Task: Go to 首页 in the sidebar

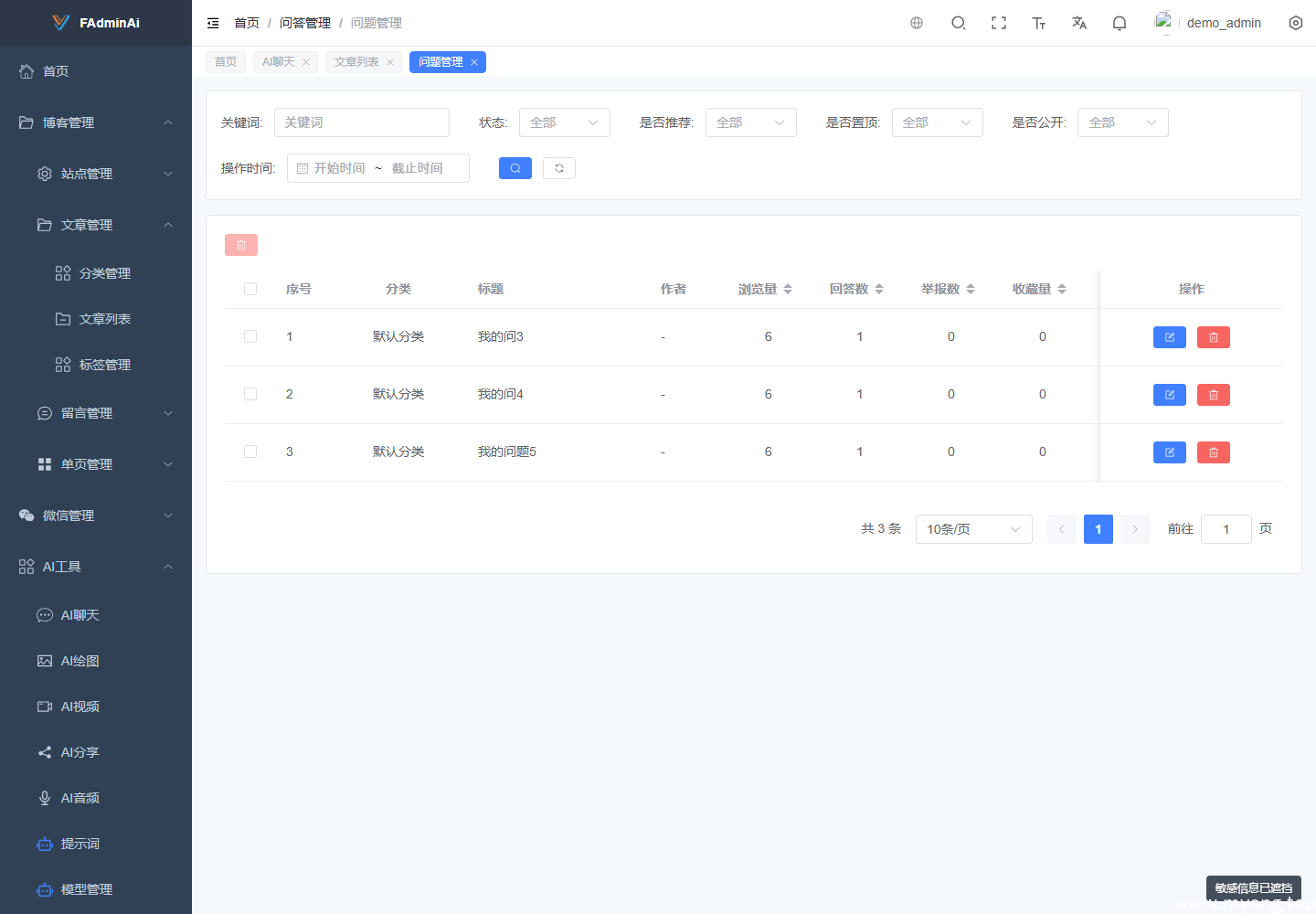Action: pos(96,71)
